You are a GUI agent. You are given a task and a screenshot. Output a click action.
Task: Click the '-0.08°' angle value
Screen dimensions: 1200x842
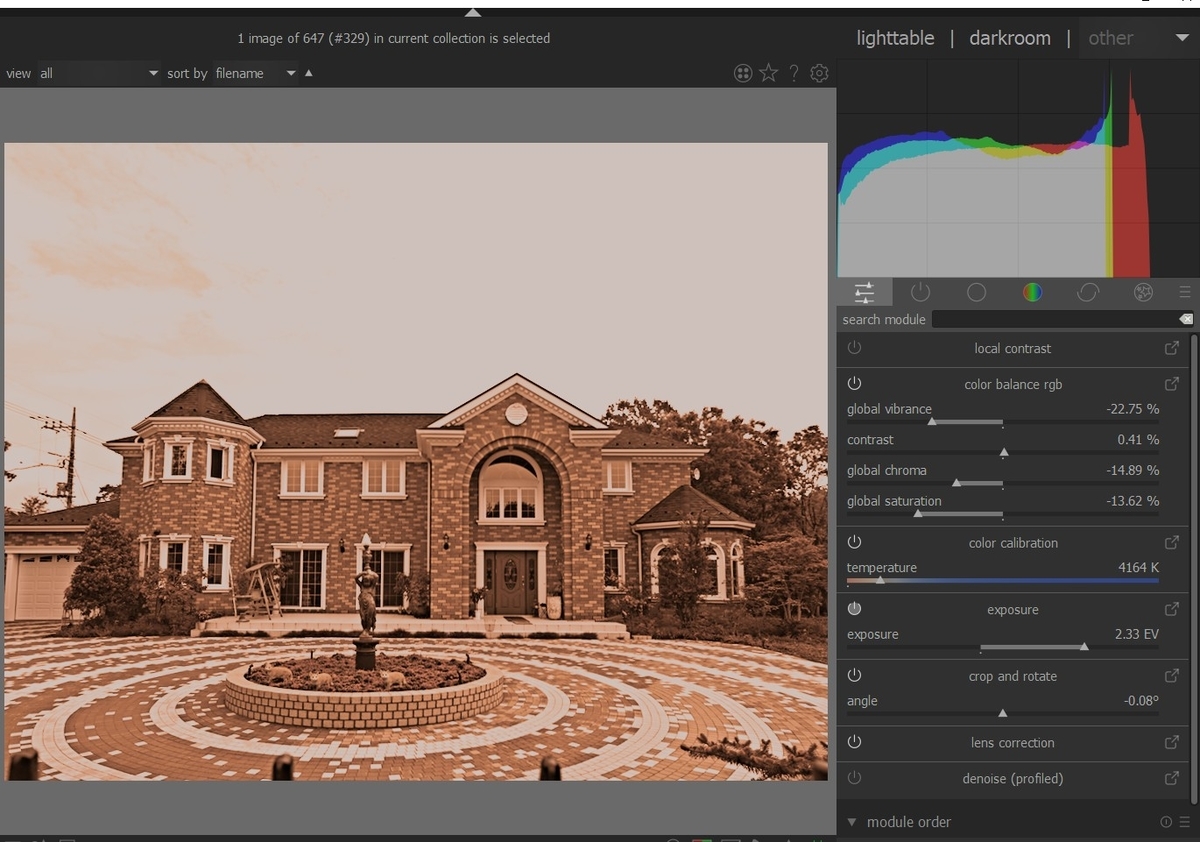click(1141, 701)
